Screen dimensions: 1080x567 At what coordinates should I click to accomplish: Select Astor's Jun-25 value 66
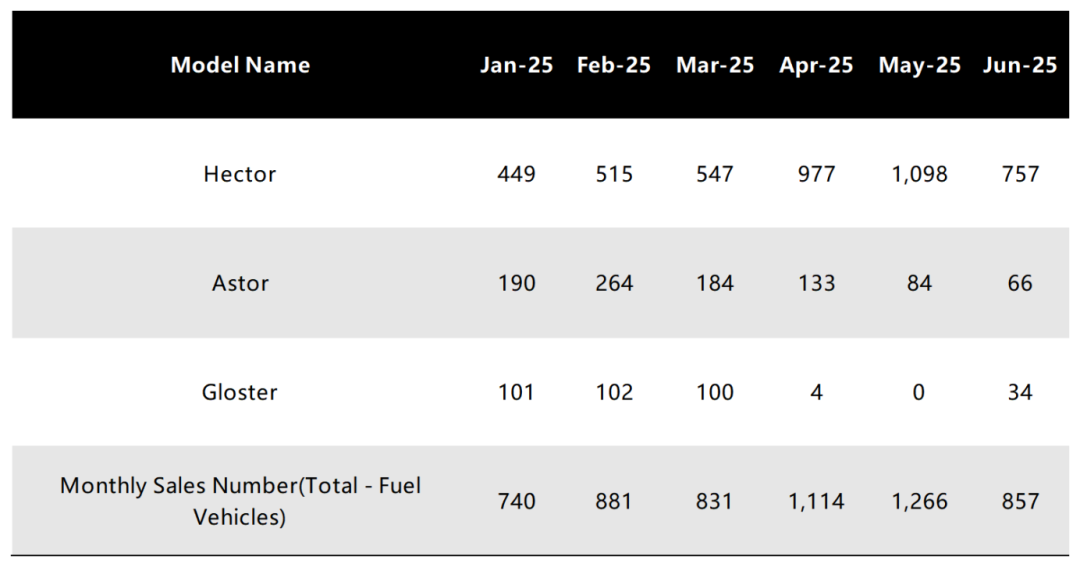(x=1020, y=283)
